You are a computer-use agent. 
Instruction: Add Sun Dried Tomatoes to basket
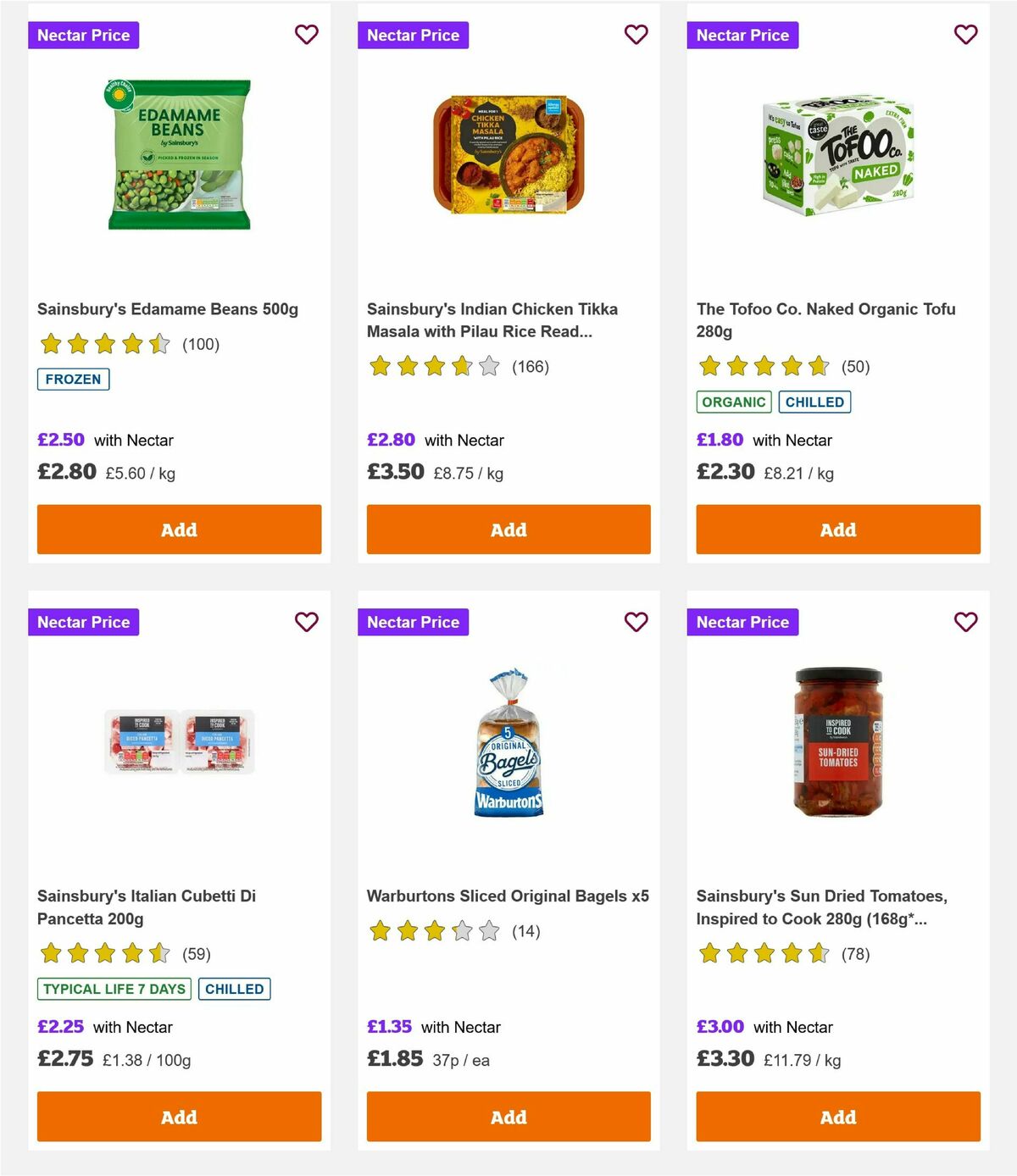click(837, 1117)
